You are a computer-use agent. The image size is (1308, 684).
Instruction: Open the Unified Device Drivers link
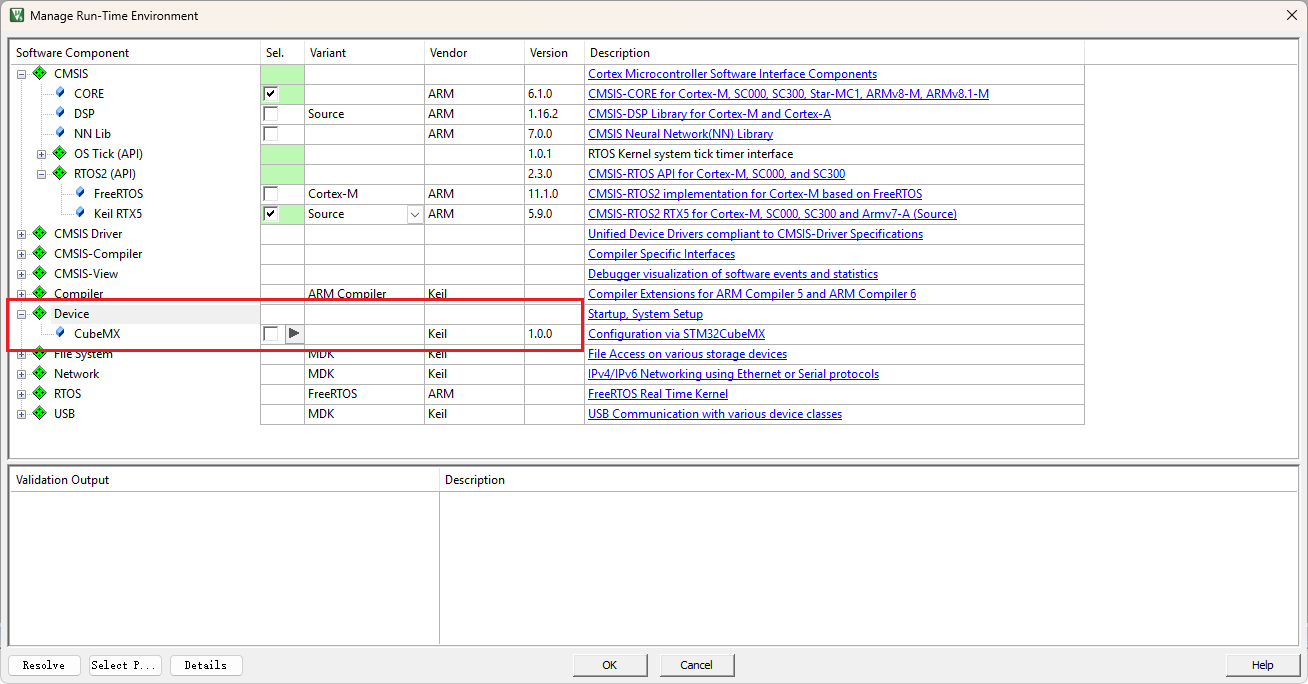point(755,234)
